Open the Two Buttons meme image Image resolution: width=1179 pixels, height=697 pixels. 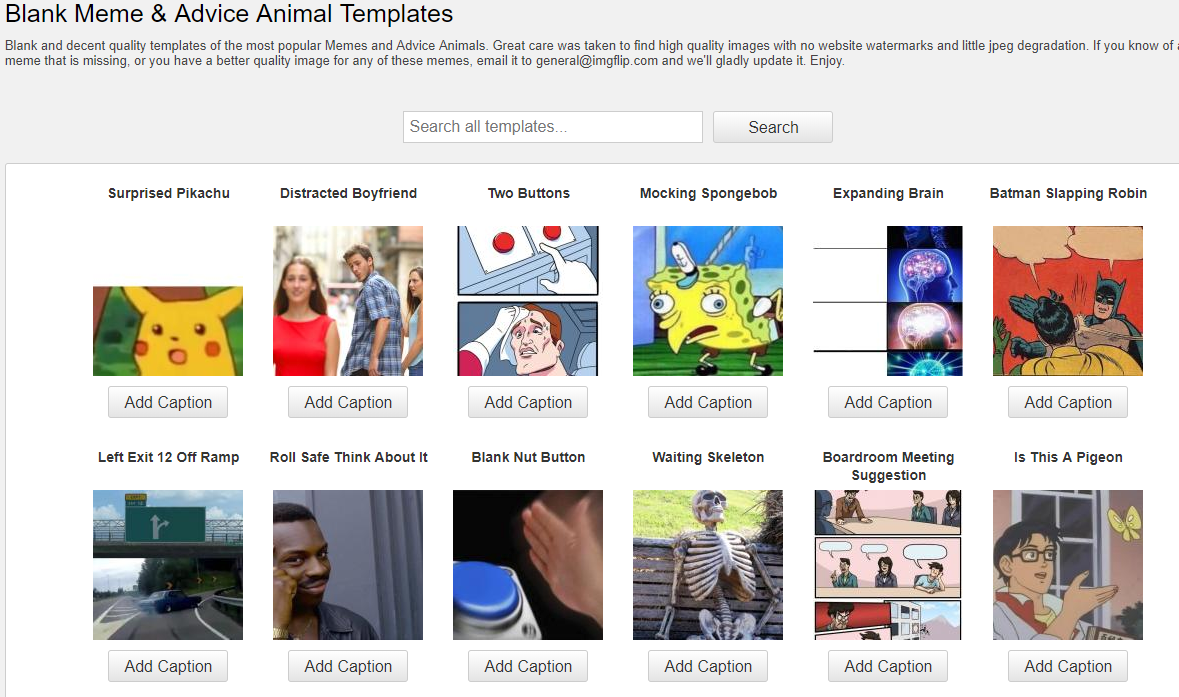pyautogui.click(x=528, y=301)
